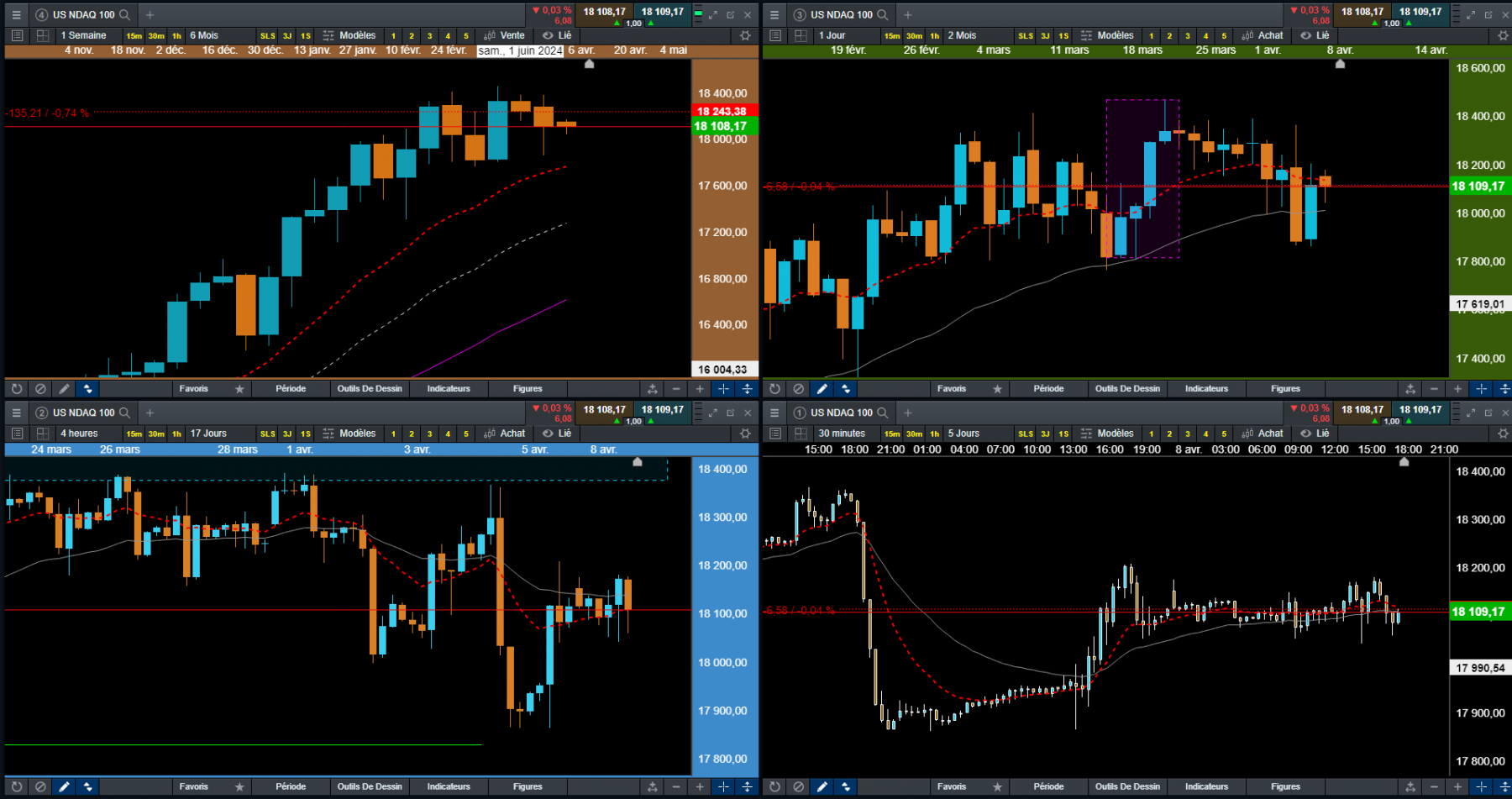The width and height of the screenshot is (1512, 799).
Task: Toggle Lié link eye in chart 4
Action: tap(556, 35)
